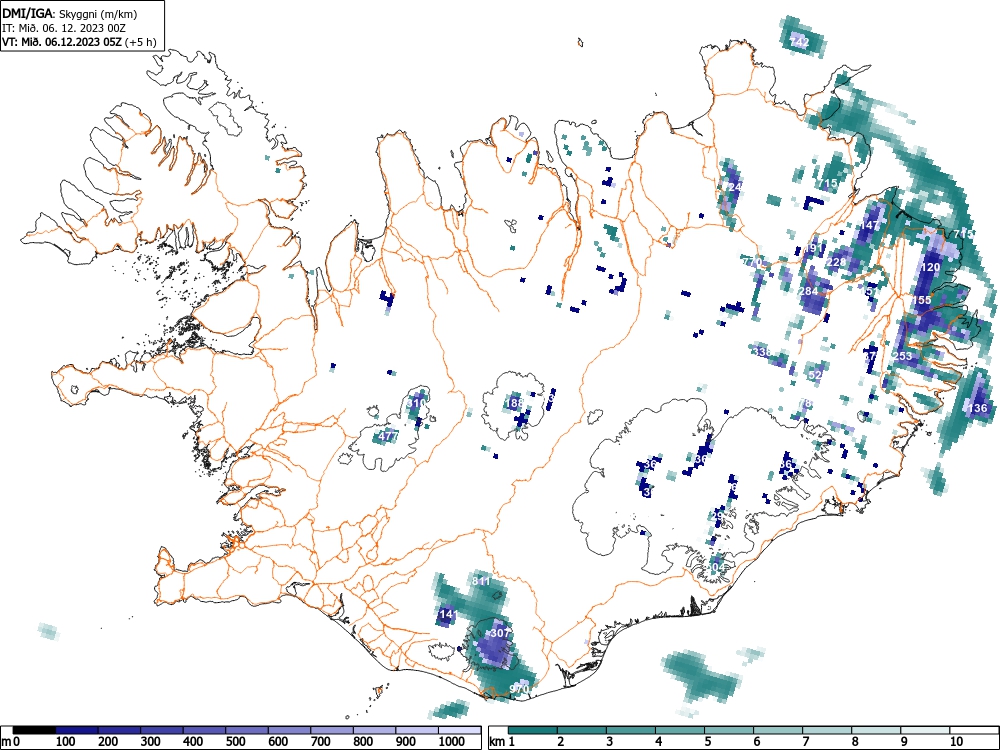Click the '477' value on the western glacier
The height and width of the screenshot is (750, 1000).
pos(388,437)
